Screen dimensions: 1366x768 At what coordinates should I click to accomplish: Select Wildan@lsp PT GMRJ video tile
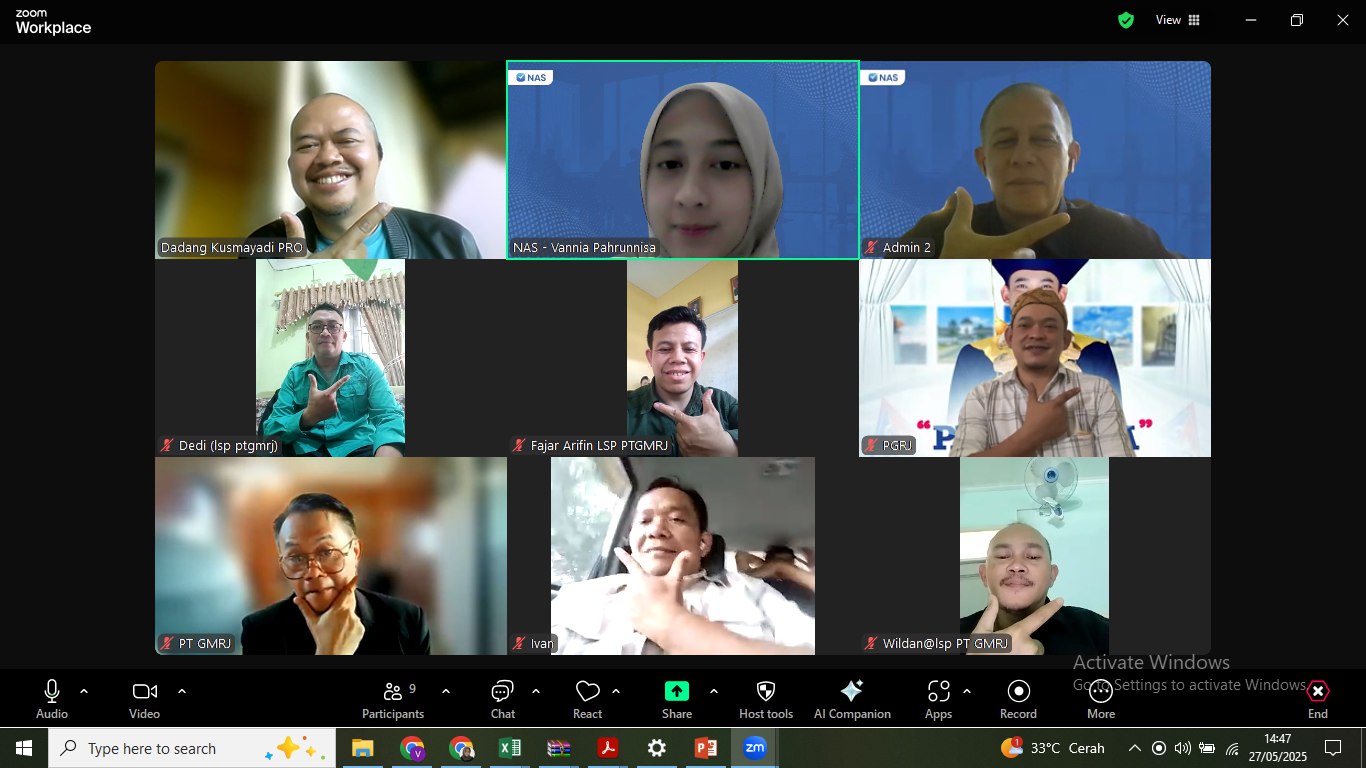[x=1035, y=556]
